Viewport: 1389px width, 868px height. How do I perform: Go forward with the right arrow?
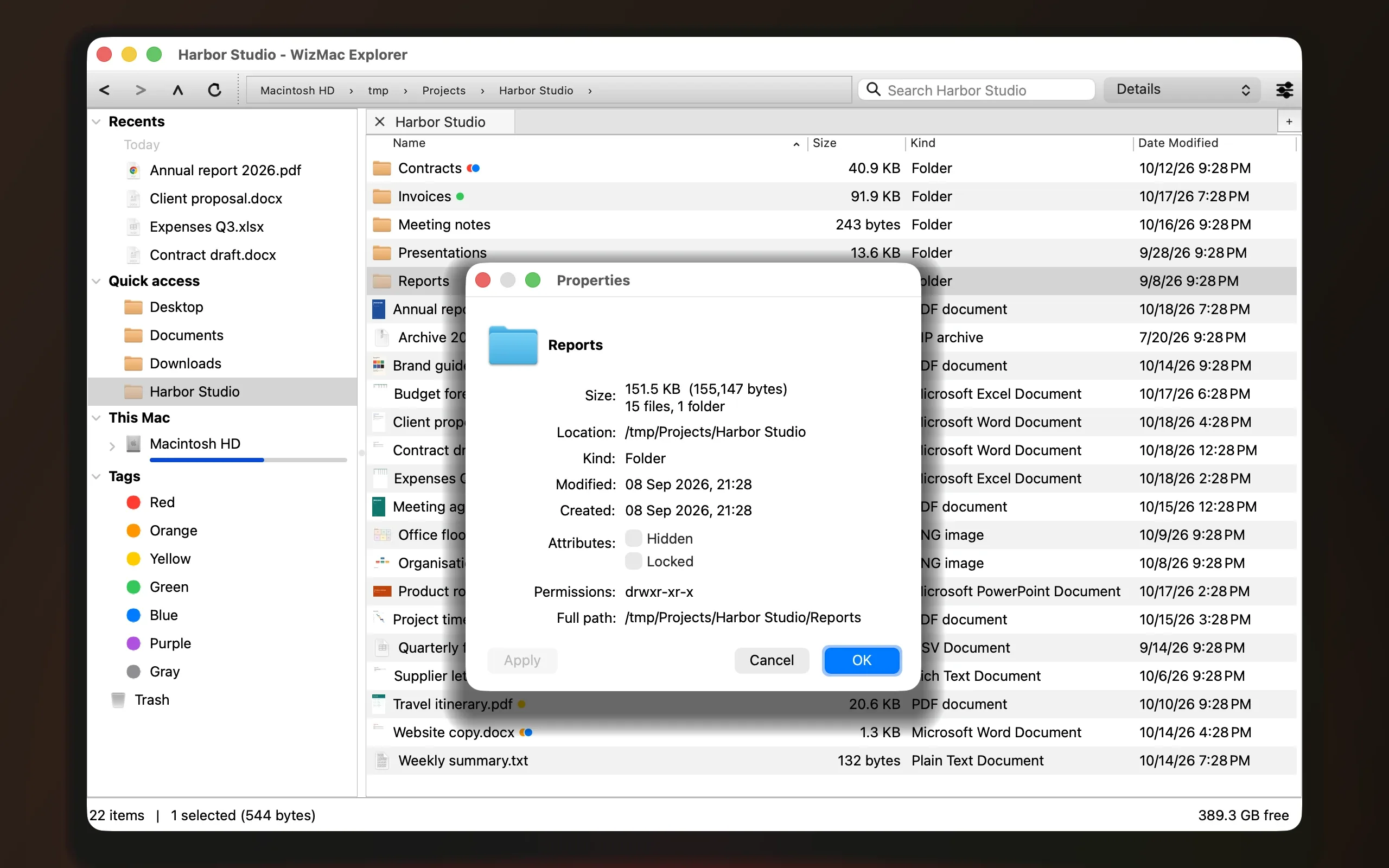[x=141, y=90]
